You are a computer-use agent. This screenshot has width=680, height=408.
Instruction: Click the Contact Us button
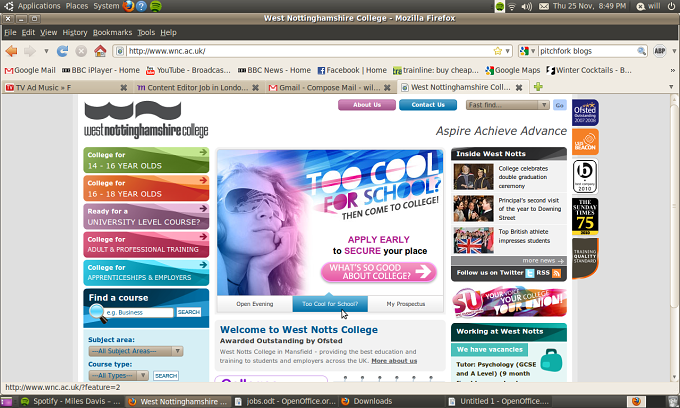click(428, 105)
